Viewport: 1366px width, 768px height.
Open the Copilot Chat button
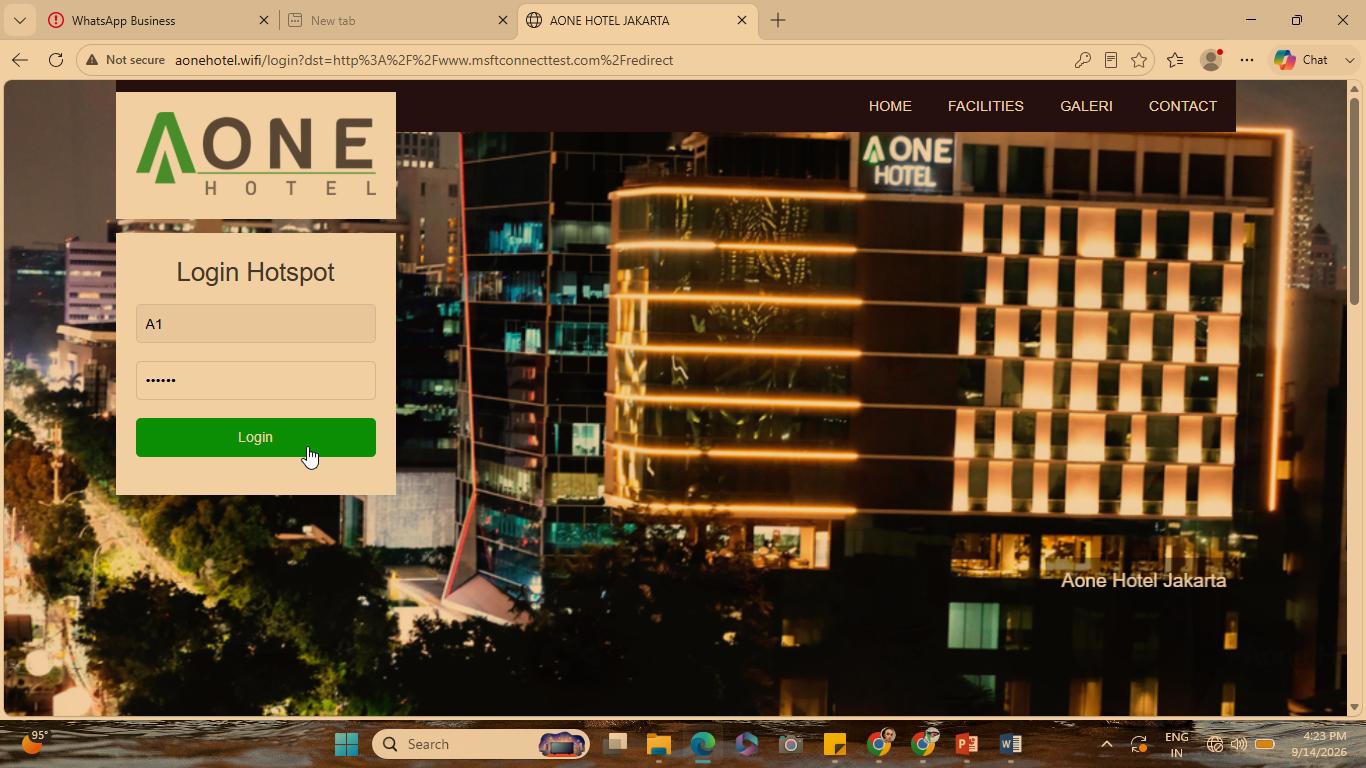coord(1303,60)
